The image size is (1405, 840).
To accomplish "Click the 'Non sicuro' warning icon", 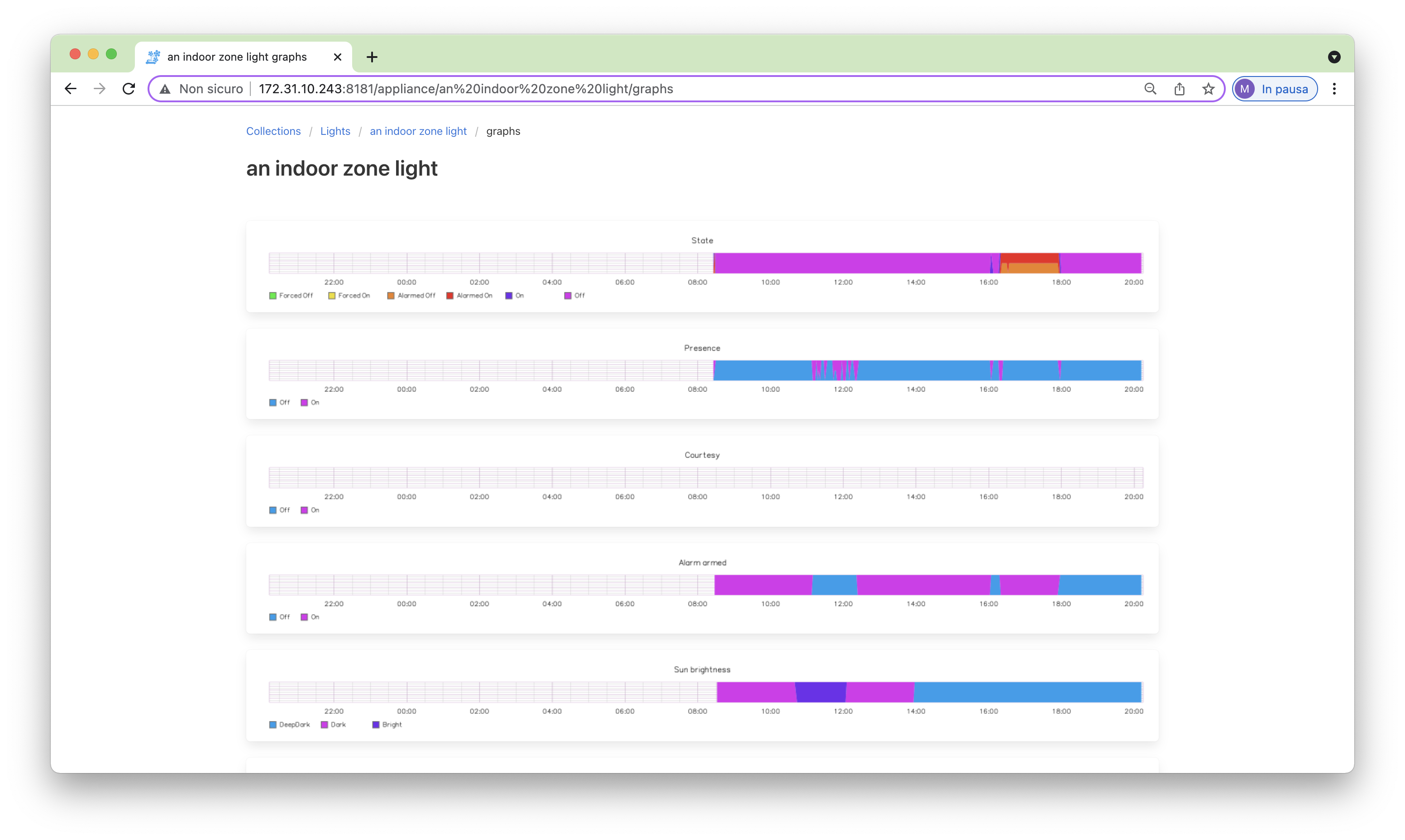I will pyautogui.click(x=165, y=89).
